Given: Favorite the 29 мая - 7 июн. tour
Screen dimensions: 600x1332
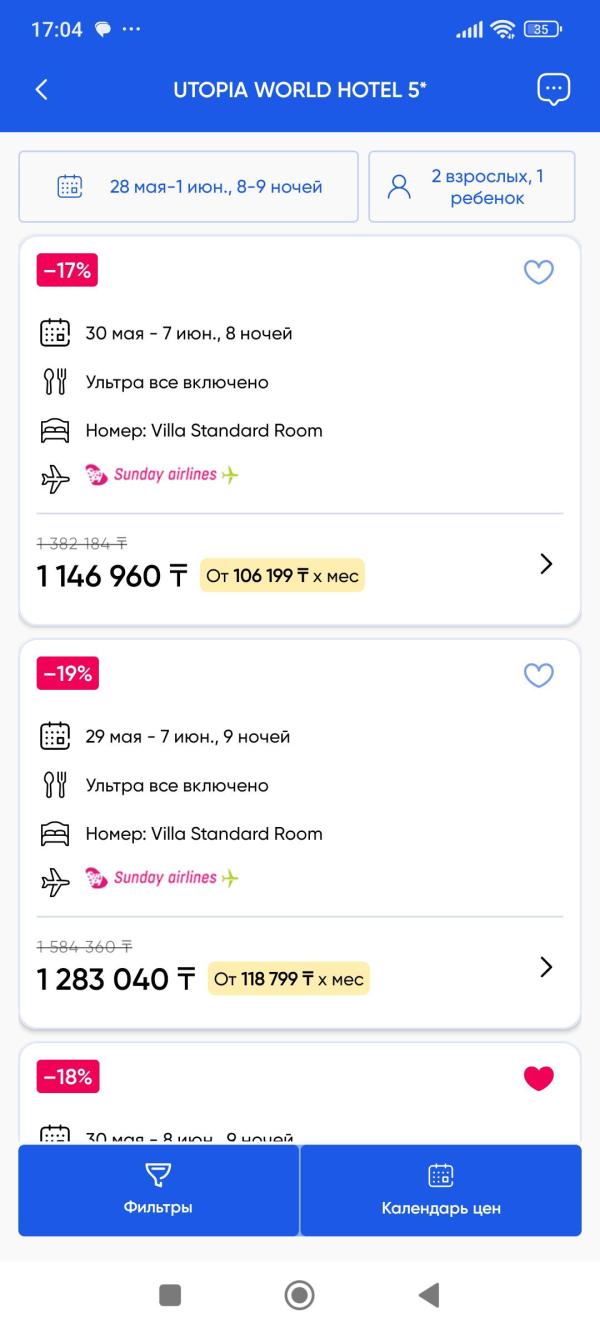Looking at the screenshot, I should click(x=539, y=676).
